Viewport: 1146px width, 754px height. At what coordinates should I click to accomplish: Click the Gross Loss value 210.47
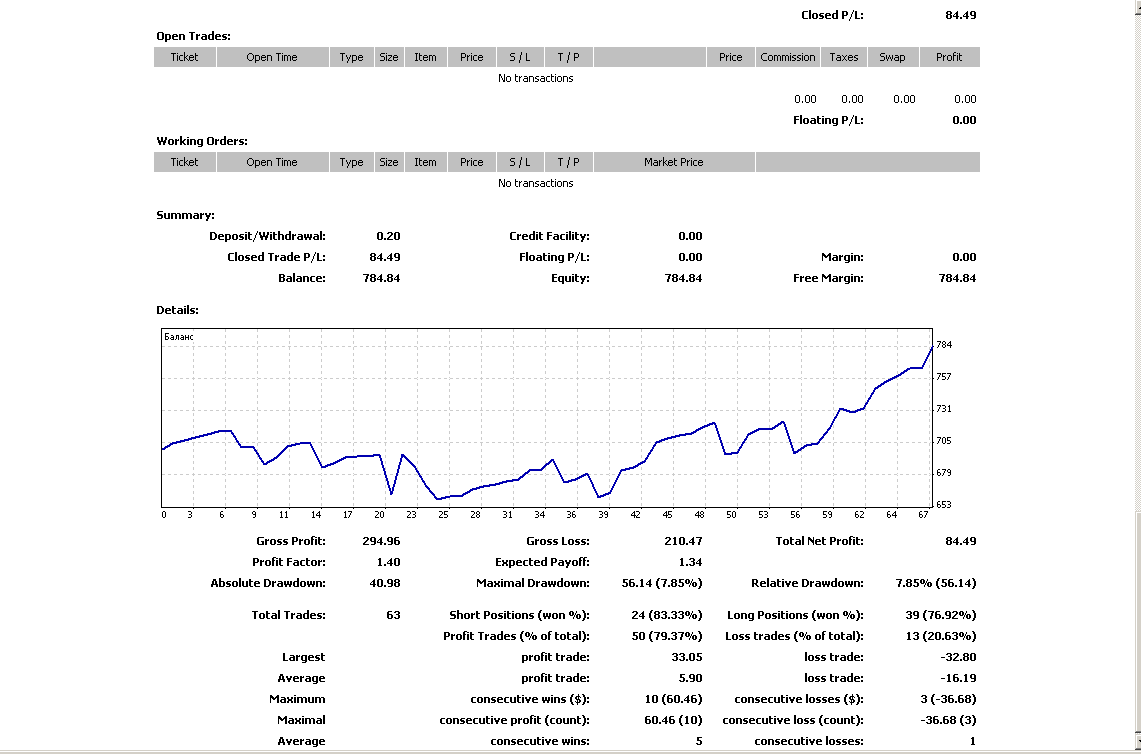pos(683,541)
